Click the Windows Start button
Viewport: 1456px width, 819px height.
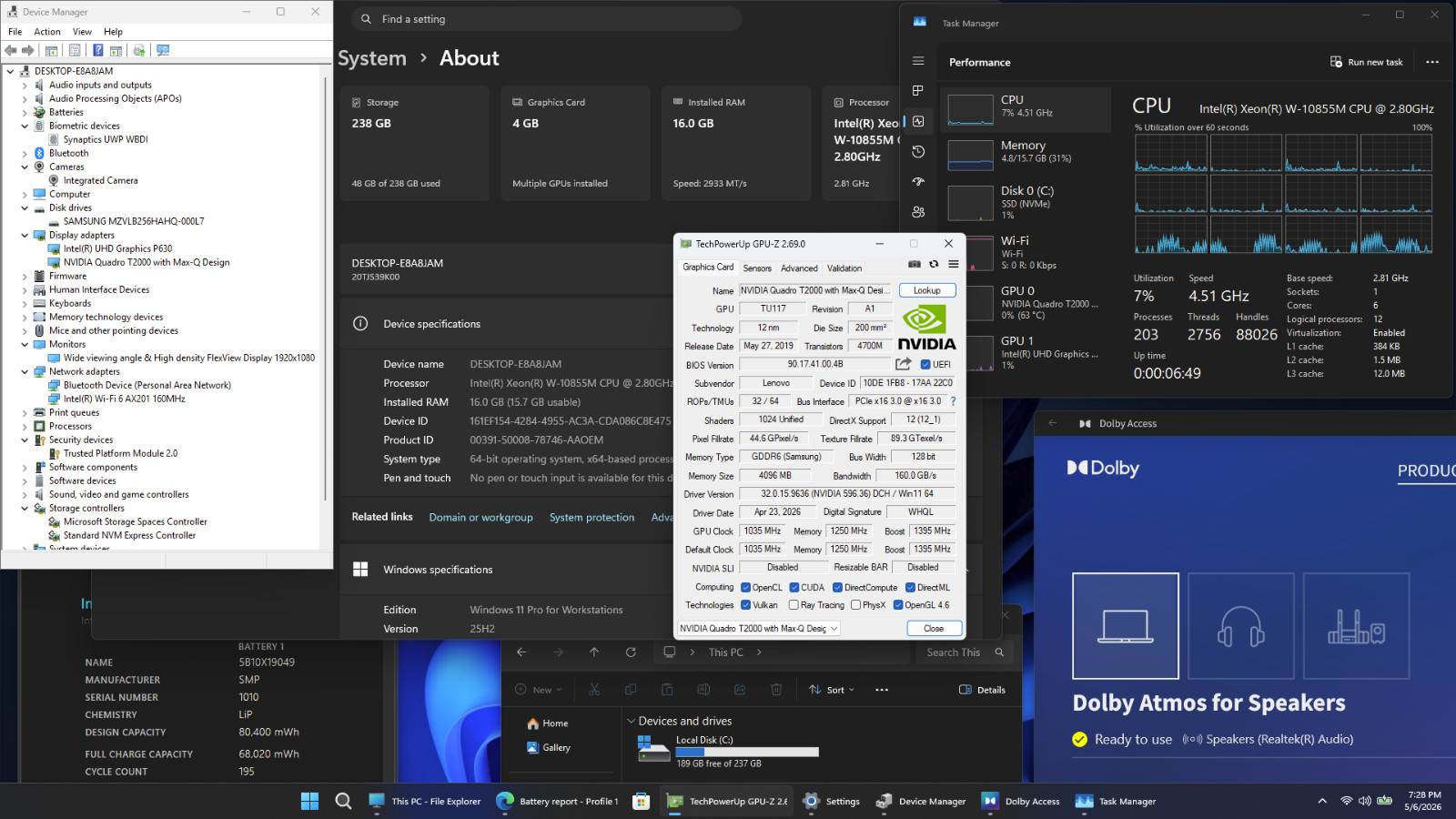(x=309, y=801)
